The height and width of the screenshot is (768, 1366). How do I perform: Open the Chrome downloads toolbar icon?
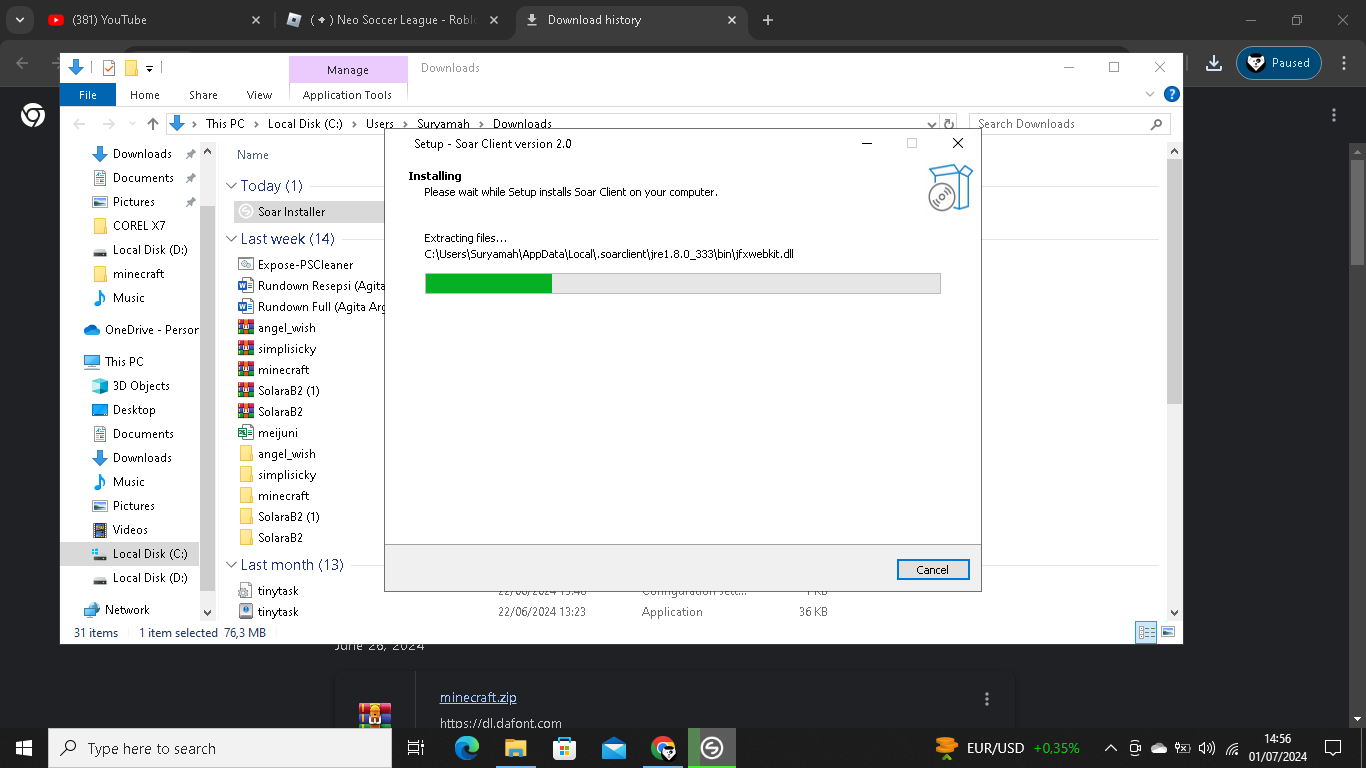tap(1214, 63)
